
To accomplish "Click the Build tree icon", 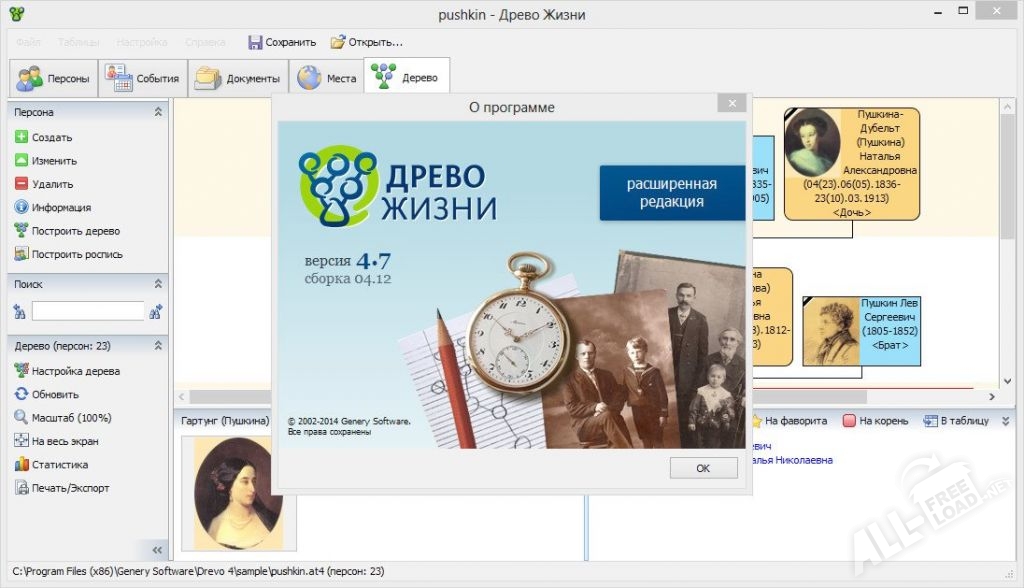I will pyautogui.click(x=21, y=231).
